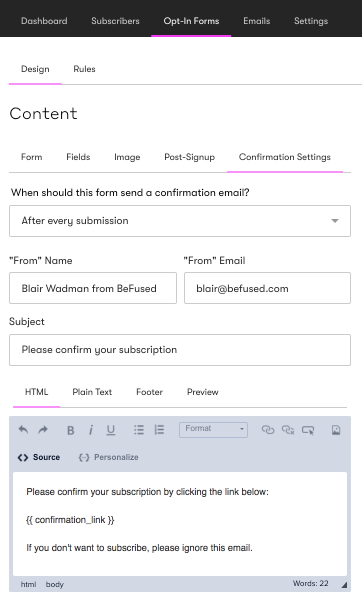Viewport: 362px width, 598px height.
Task: Go to Subscribers in top navigation
Action: [115, 21]
